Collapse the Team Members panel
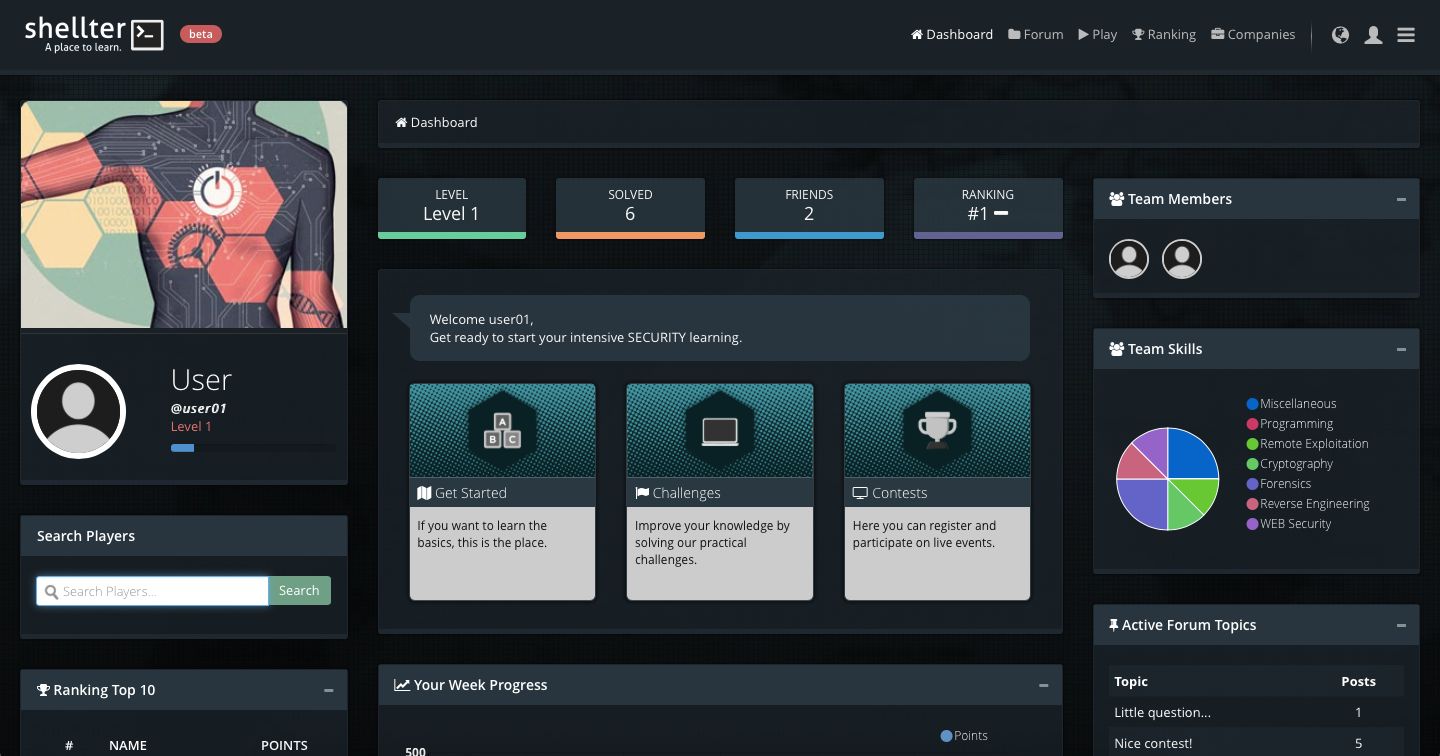This screenshot has width=1440, height=756. tap(1400, 198)
